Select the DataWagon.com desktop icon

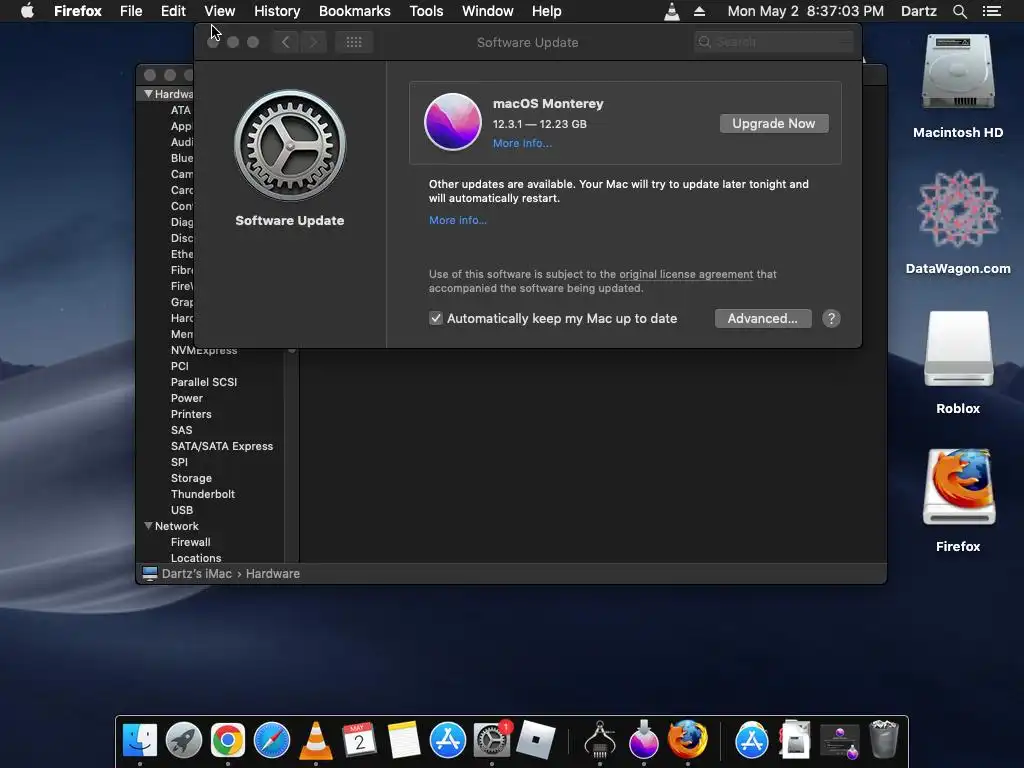pyautogui.click(x=958, y=209)
